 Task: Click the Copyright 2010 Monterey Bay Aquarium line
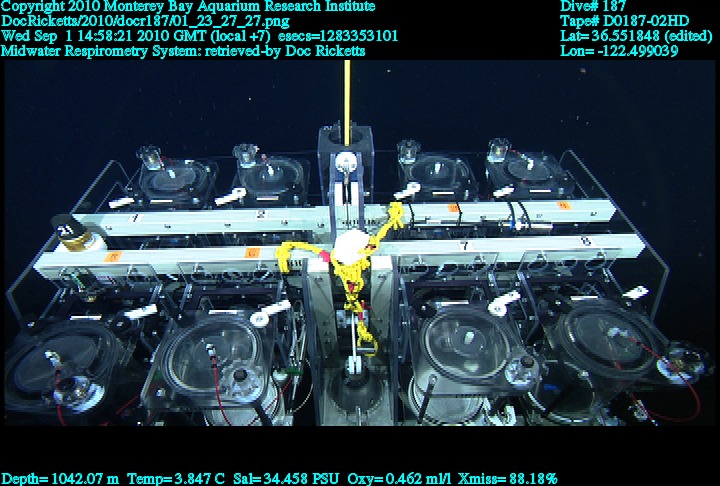tap(188, 6)
